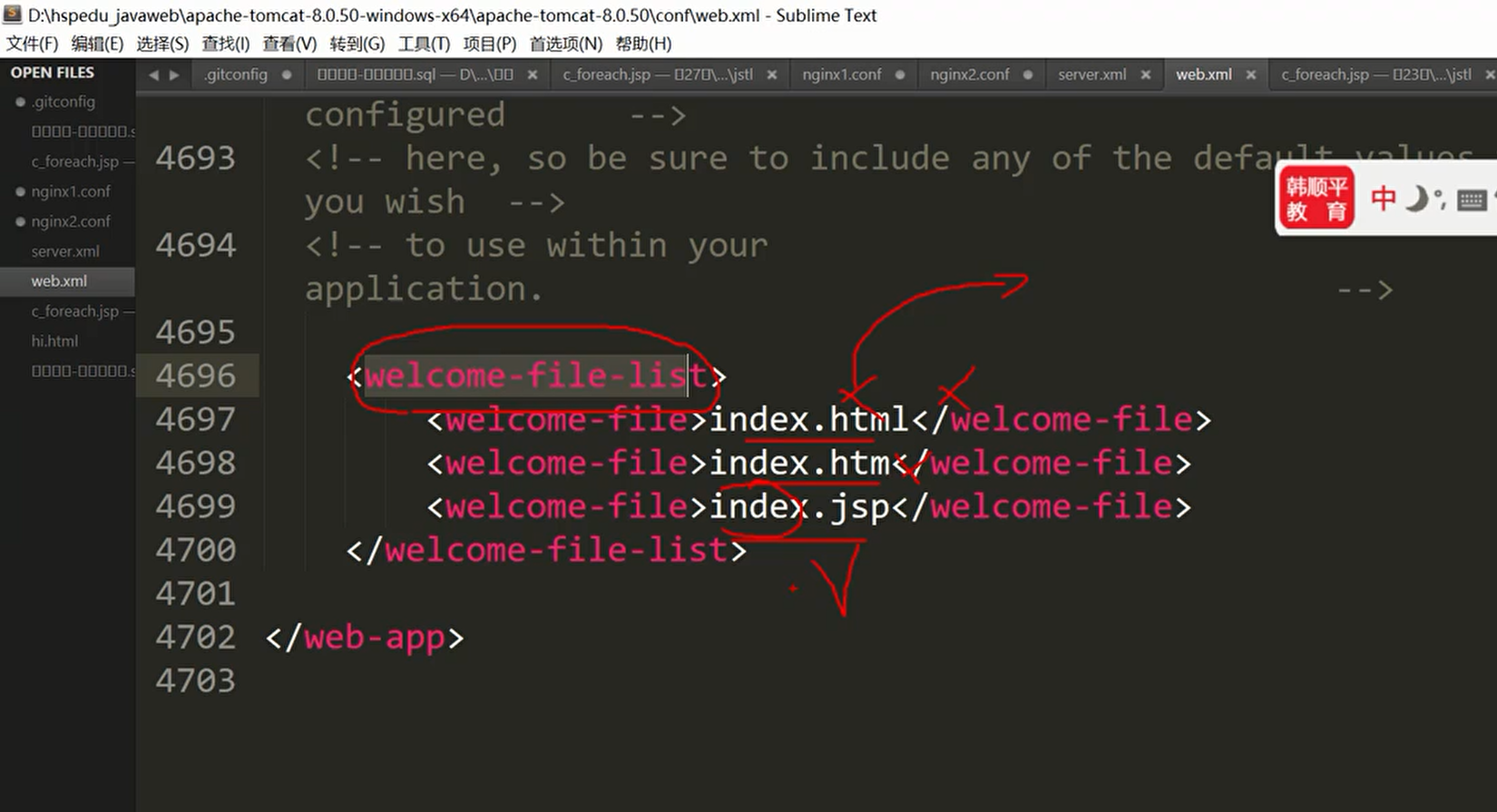
Task: Open server.xml in the sidebar
Action: click(65, 251)
